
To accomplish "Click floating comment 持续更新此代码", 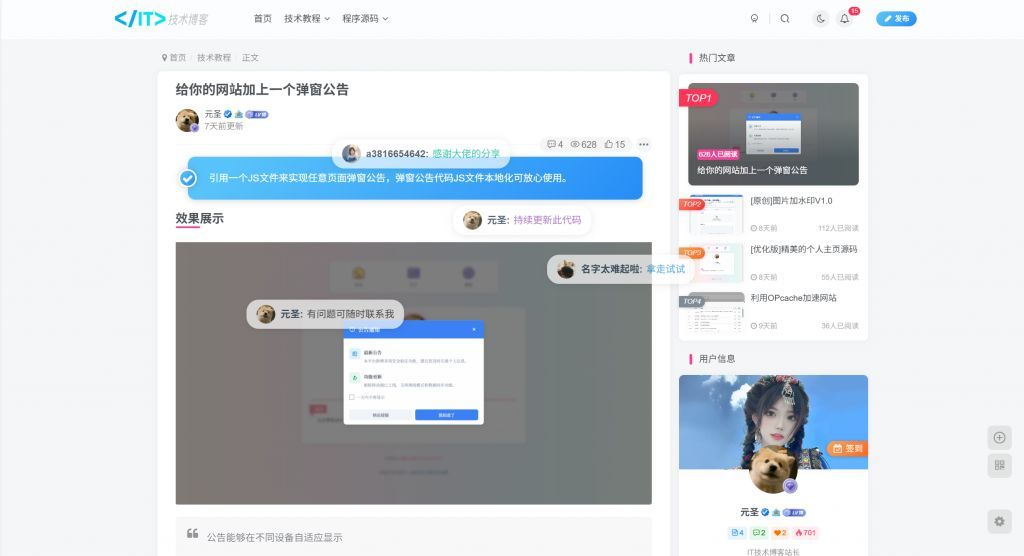I will coord(522,220).
